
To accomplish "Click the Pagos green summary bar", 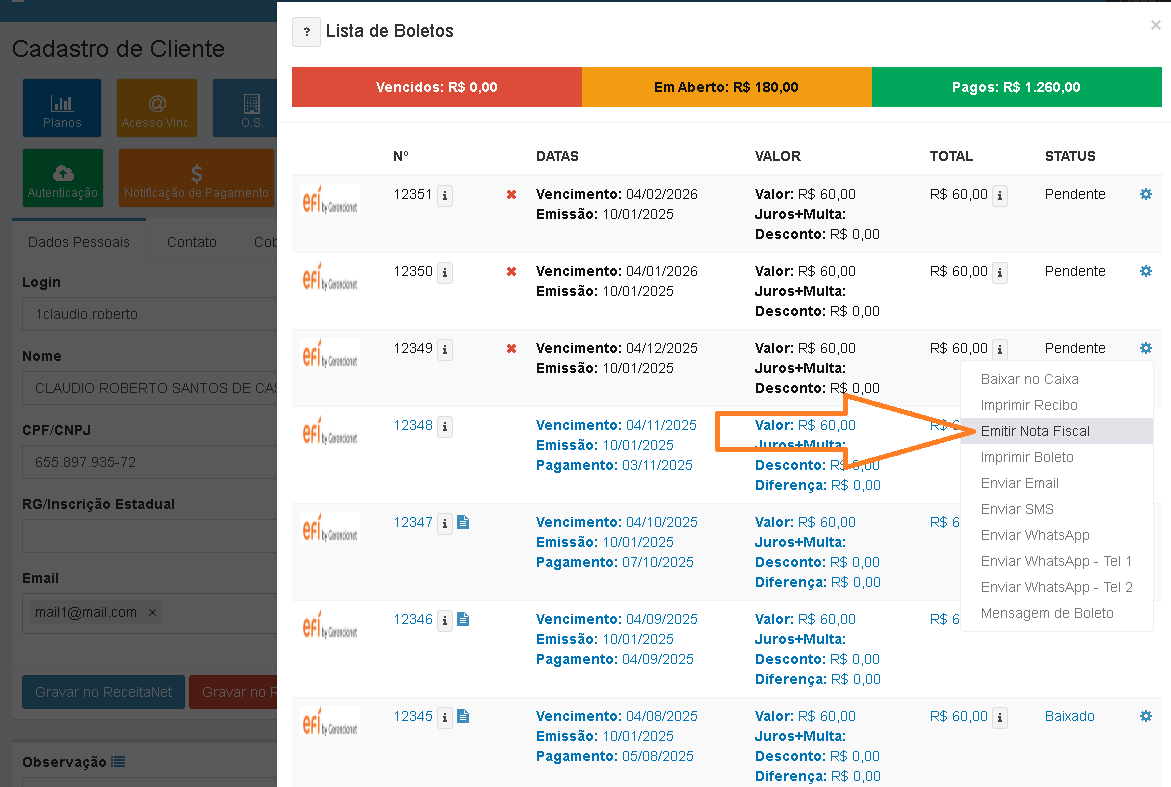I will pyautogui.click(x=1016, y=87).
